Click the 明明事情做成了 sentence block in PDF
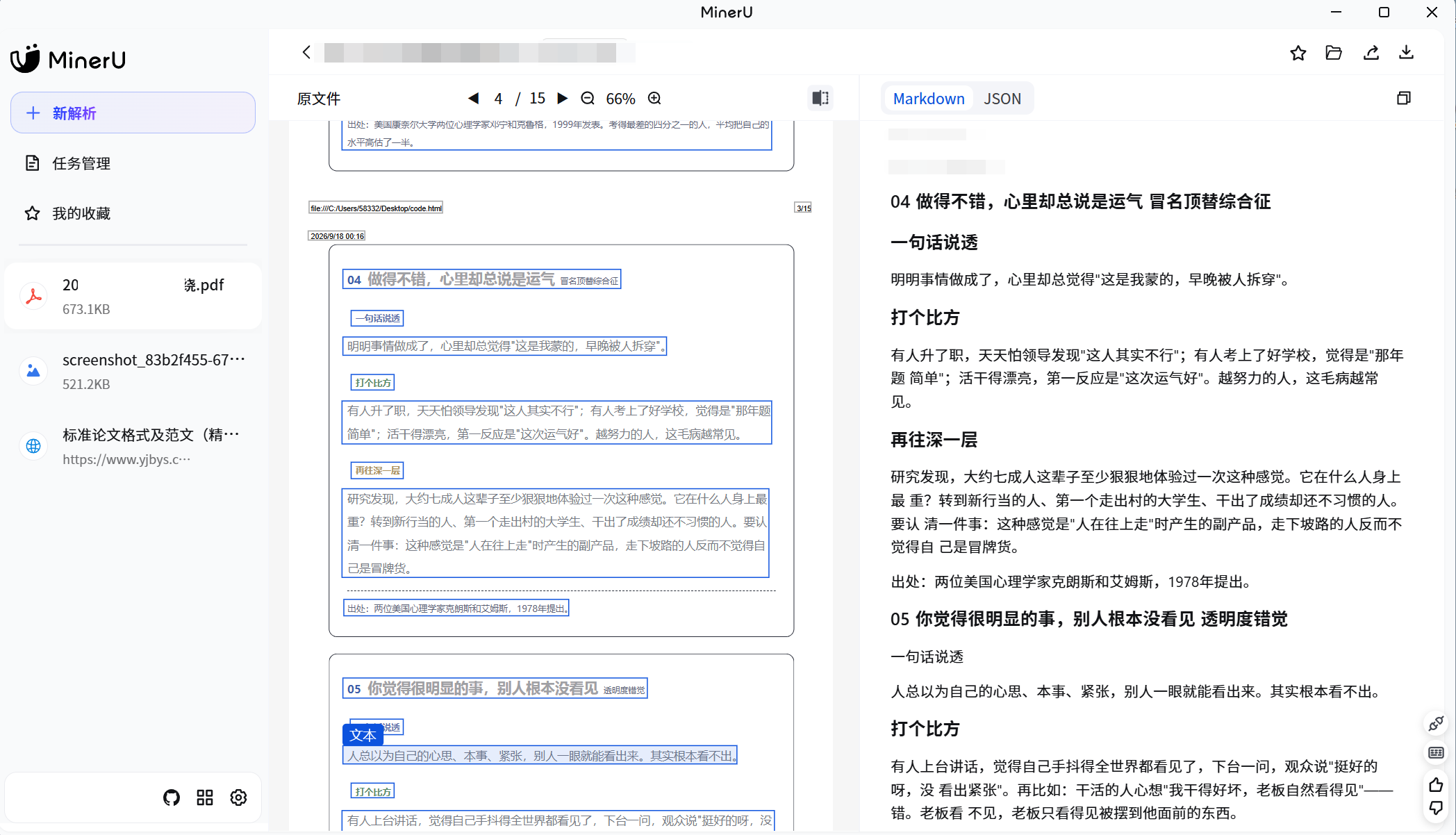Viewport: 1456px width, 835px height. tap(504, 346)
